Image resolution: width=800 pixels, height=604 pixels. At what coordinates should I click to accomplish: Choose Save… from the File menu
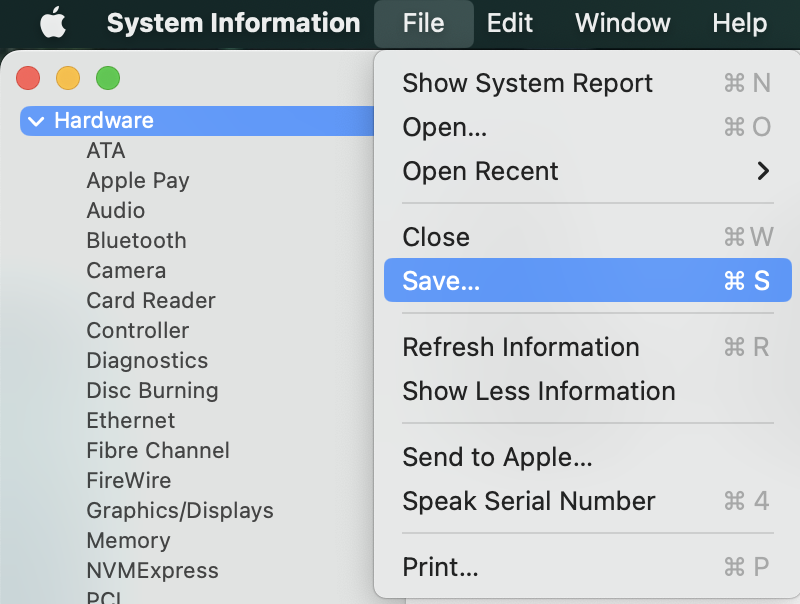[x=441, y=281]
